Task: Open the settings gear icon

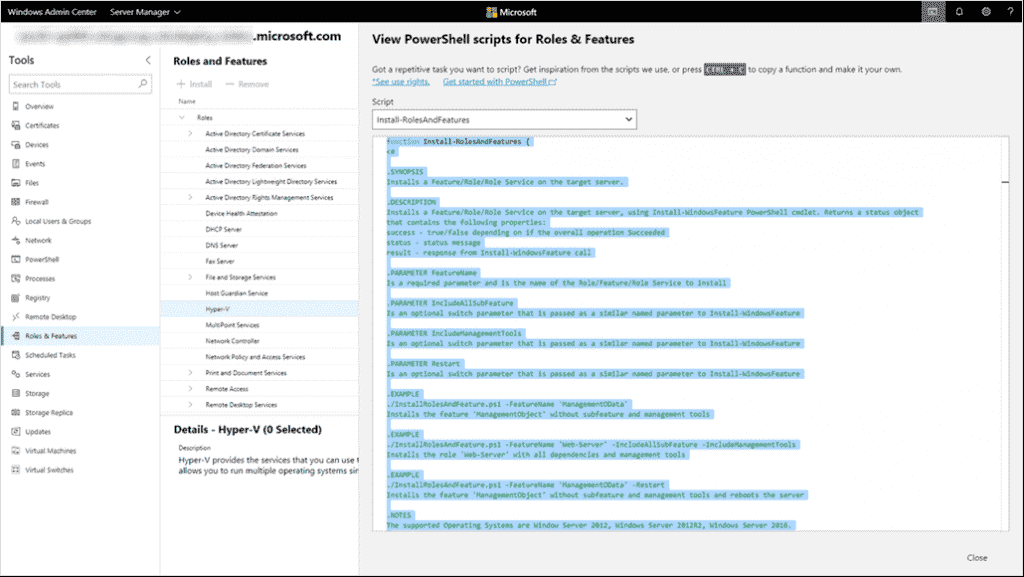Action: [986, 12]
